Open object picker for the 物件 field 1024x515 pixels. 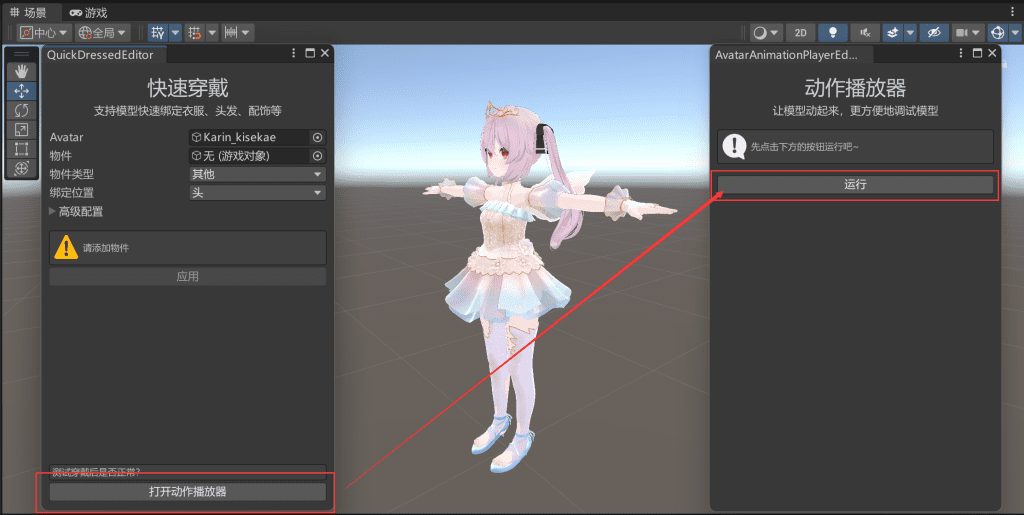(317, 156)
